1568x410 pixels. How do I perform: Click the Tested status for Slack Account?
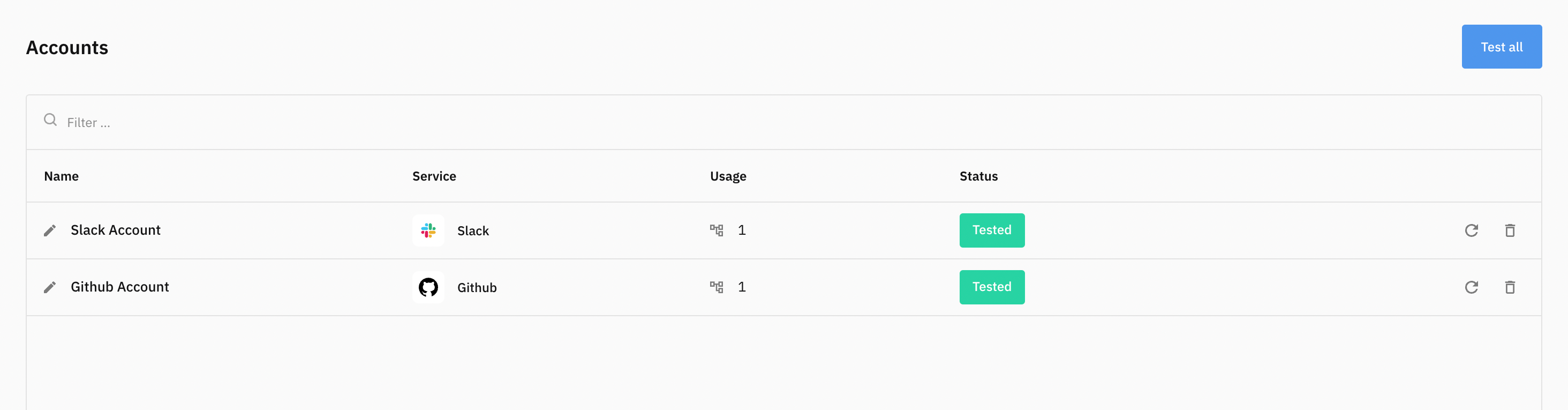[992, 230]
